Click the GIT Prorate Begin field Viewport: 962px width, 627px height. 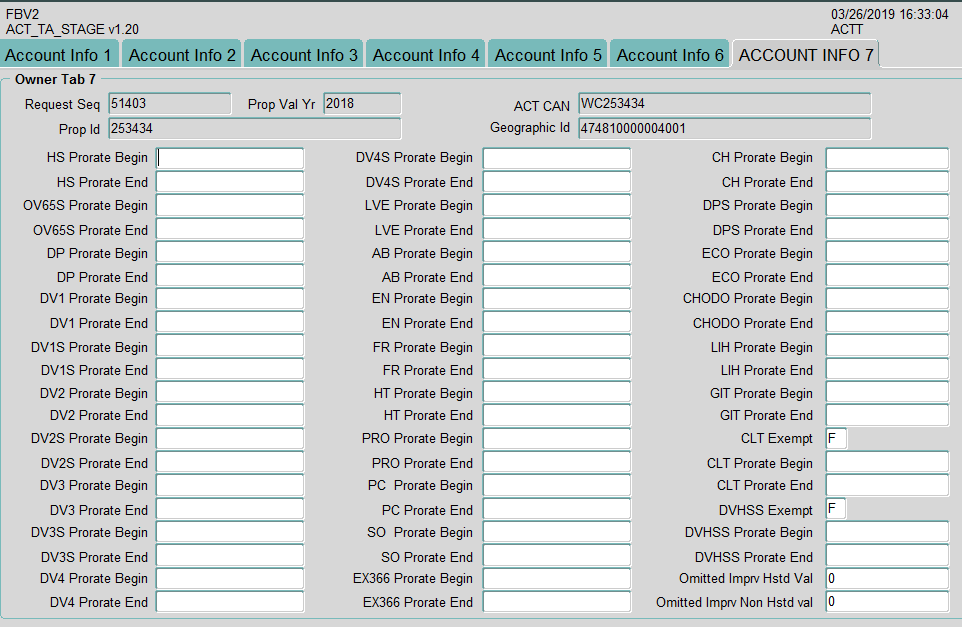click(x=886, y=393)
